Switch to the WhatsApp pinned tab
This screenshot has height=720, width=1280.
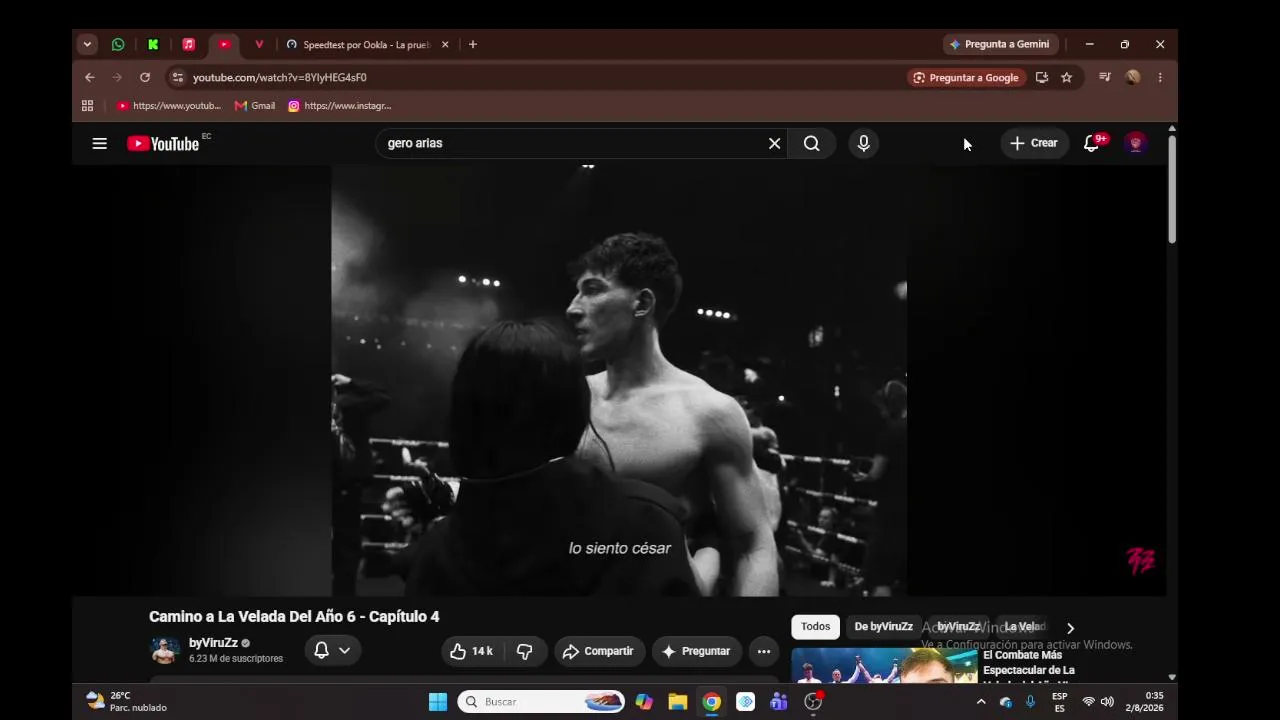tap(118, 44)
